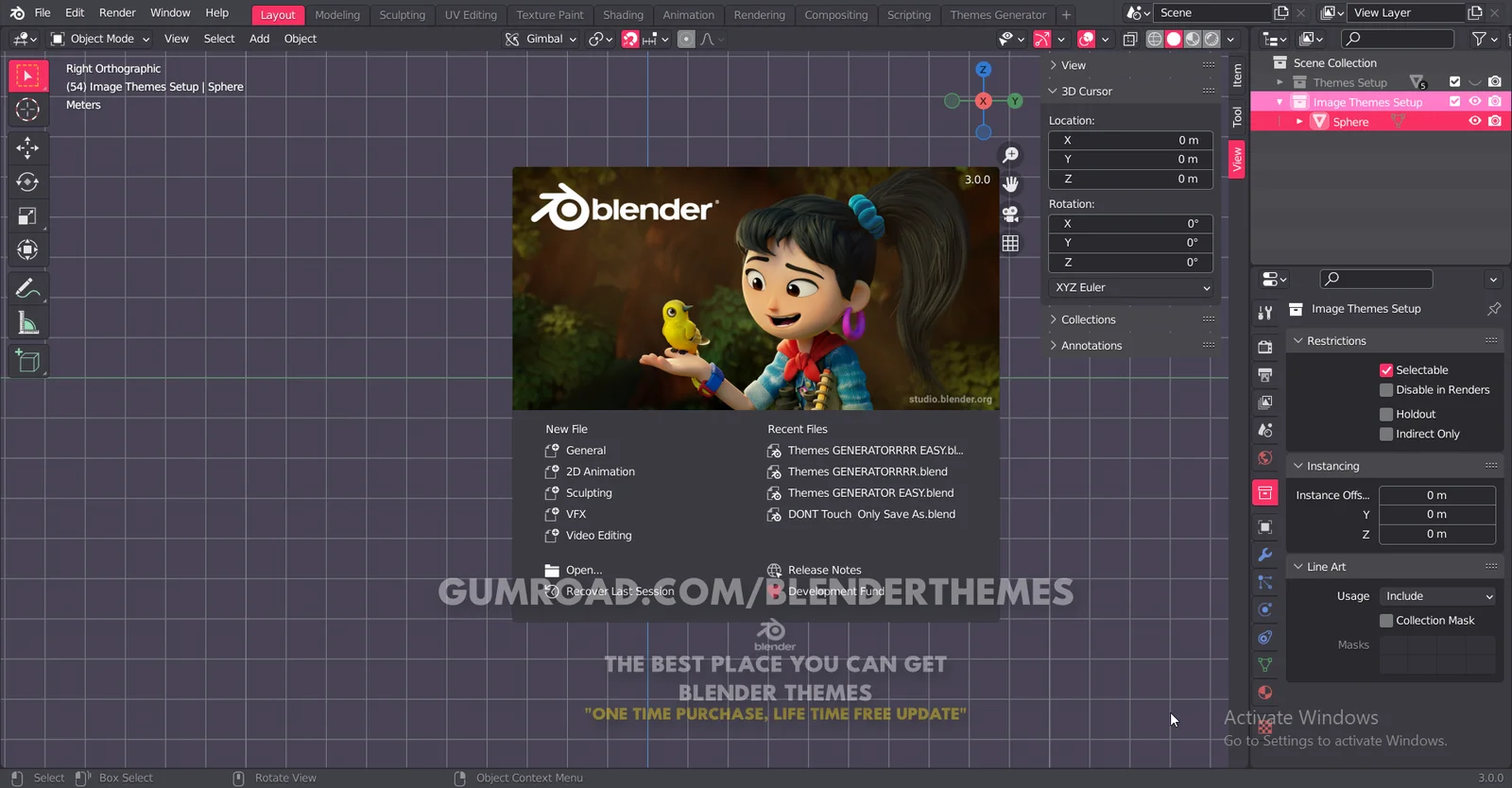
Task: Open the Physics properties tab icon
Action: (1265, 609)
